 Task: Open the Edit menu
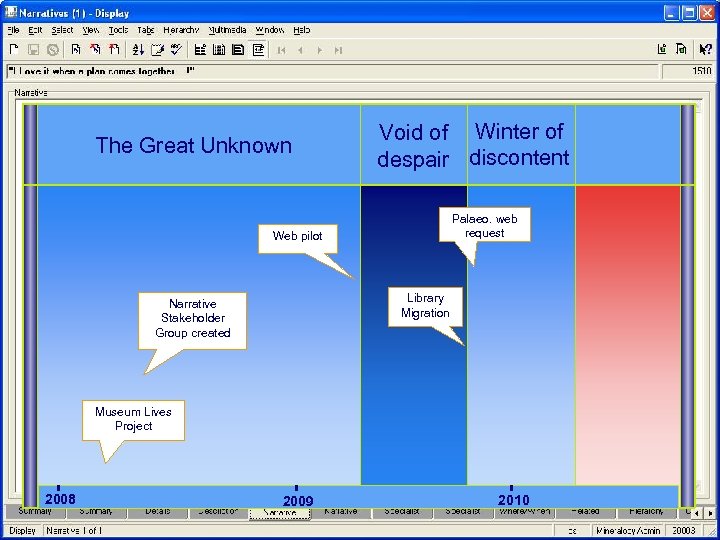click(x=35, y=30)
